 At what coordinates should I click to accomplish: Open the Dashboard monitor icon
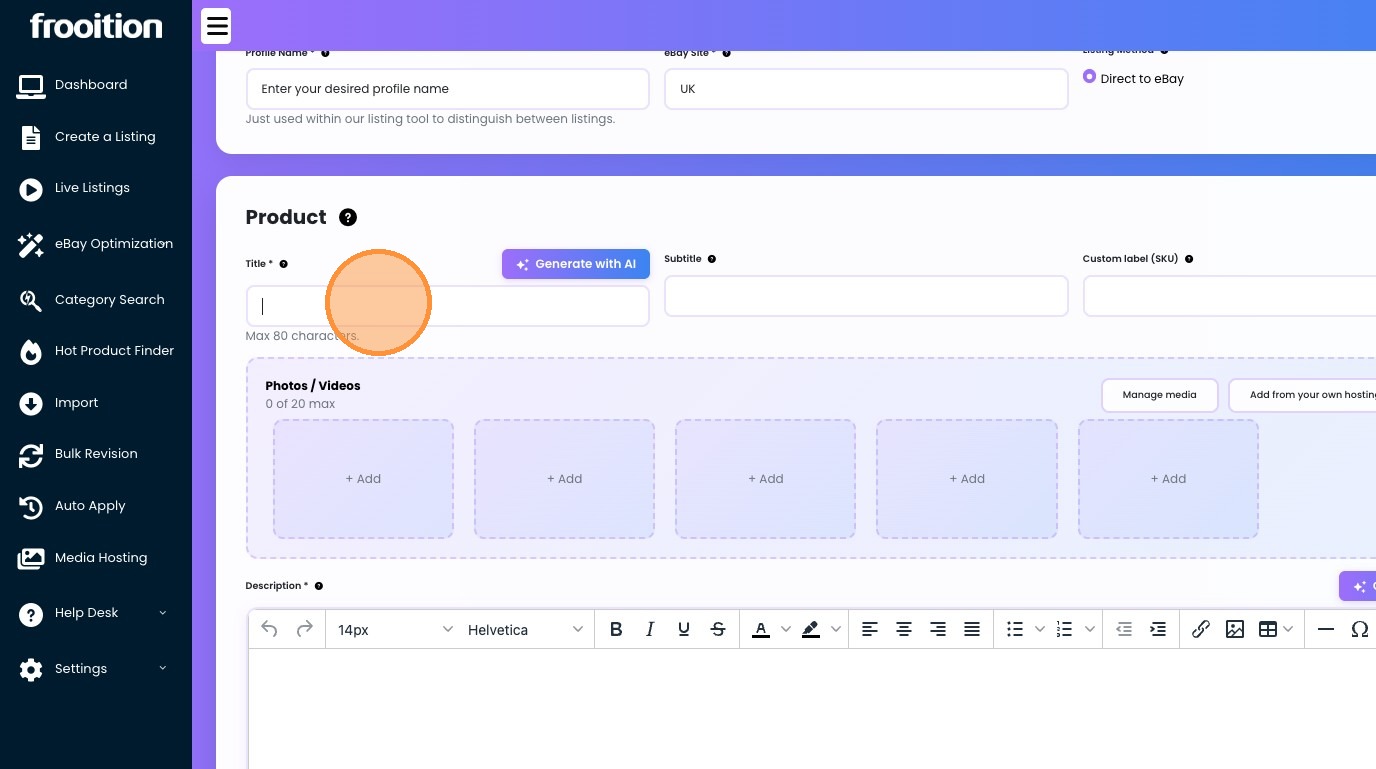31,86
